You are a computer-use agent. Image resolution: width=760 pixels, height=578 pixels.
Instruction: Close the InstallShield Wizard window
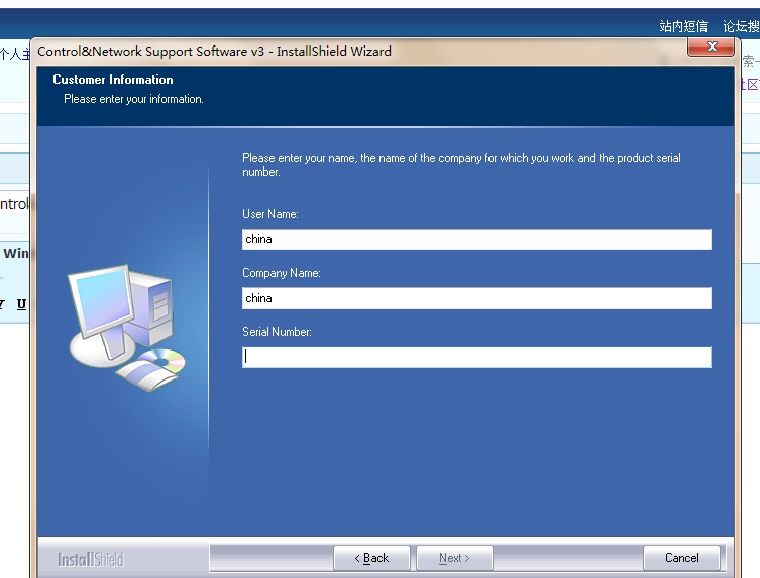click(711, 47)
